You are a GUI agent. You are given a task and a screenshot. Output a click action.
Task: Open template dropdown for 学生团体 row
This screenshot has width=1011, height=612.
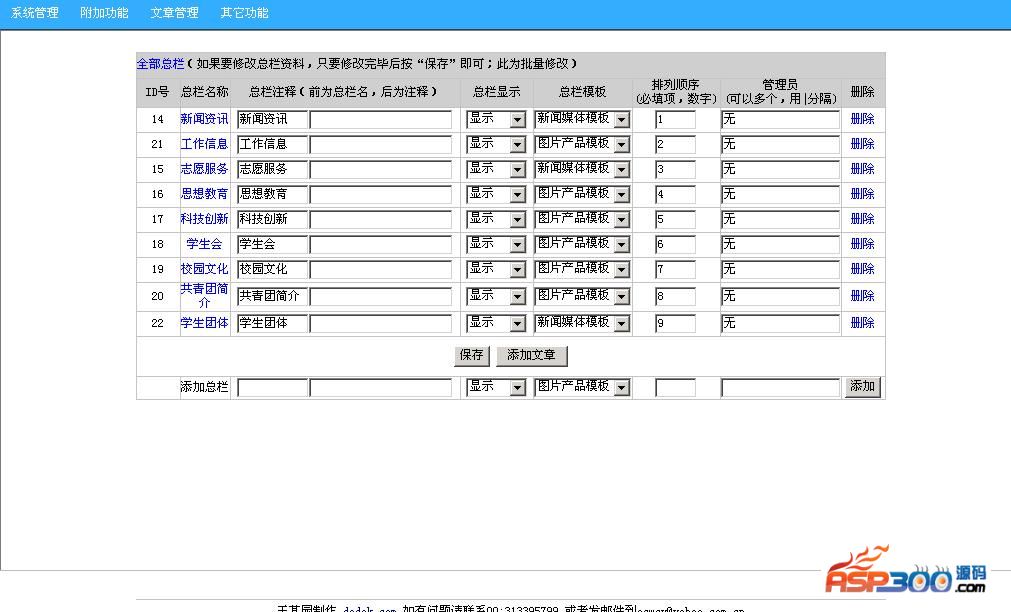(582, 323)
